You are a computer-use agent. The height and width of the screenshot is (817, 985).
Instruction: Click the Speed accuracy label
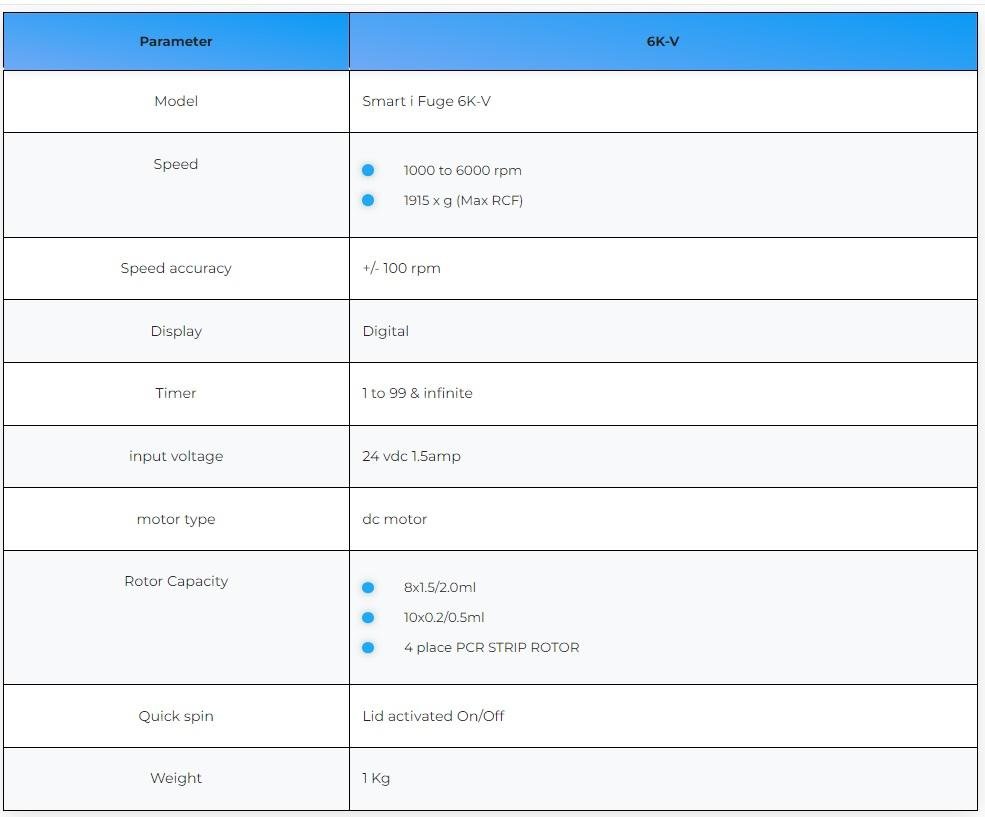click(x=176, y=268)
